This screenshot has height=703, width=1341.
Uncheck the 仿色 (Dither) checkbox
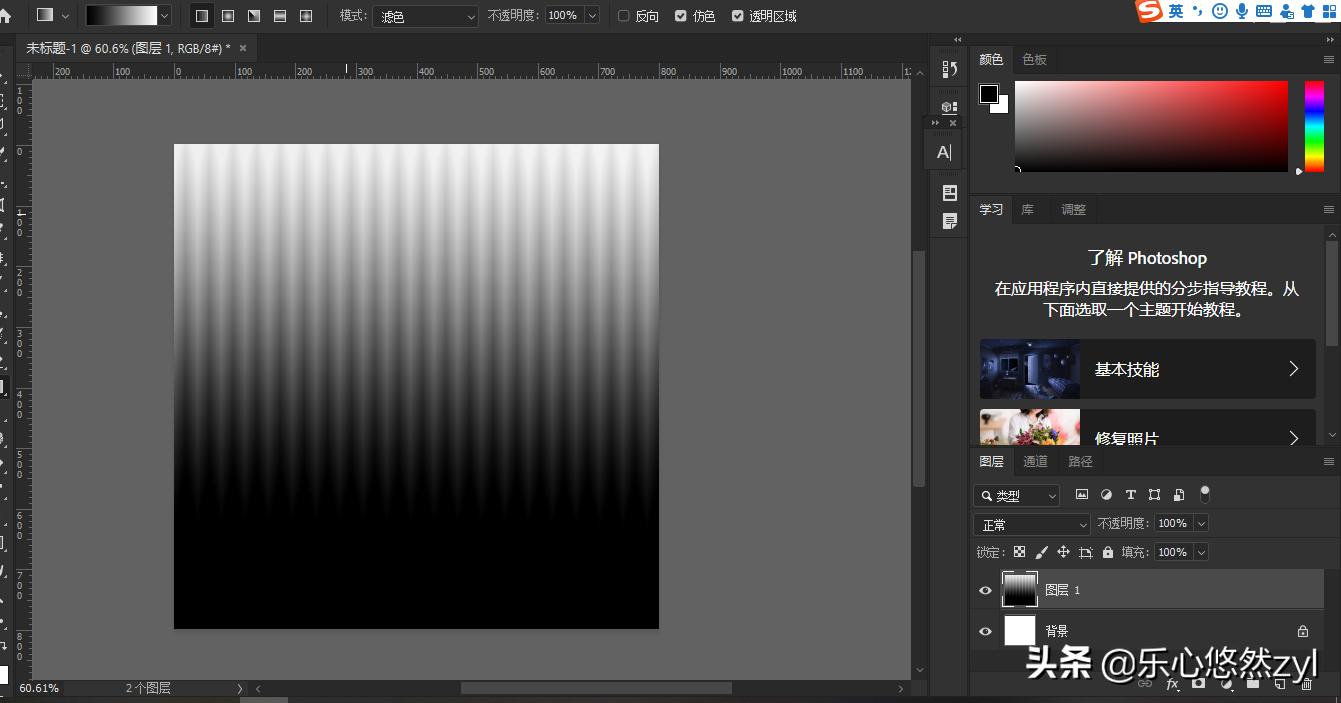(x=681, y=16)
